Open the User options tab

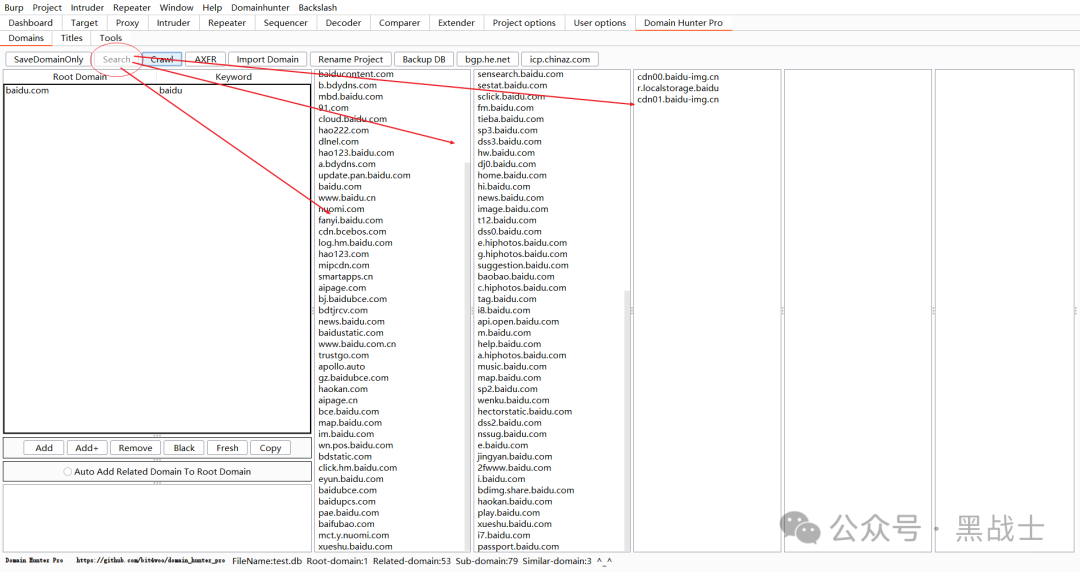pyautogui.click(x=600, y=23)
